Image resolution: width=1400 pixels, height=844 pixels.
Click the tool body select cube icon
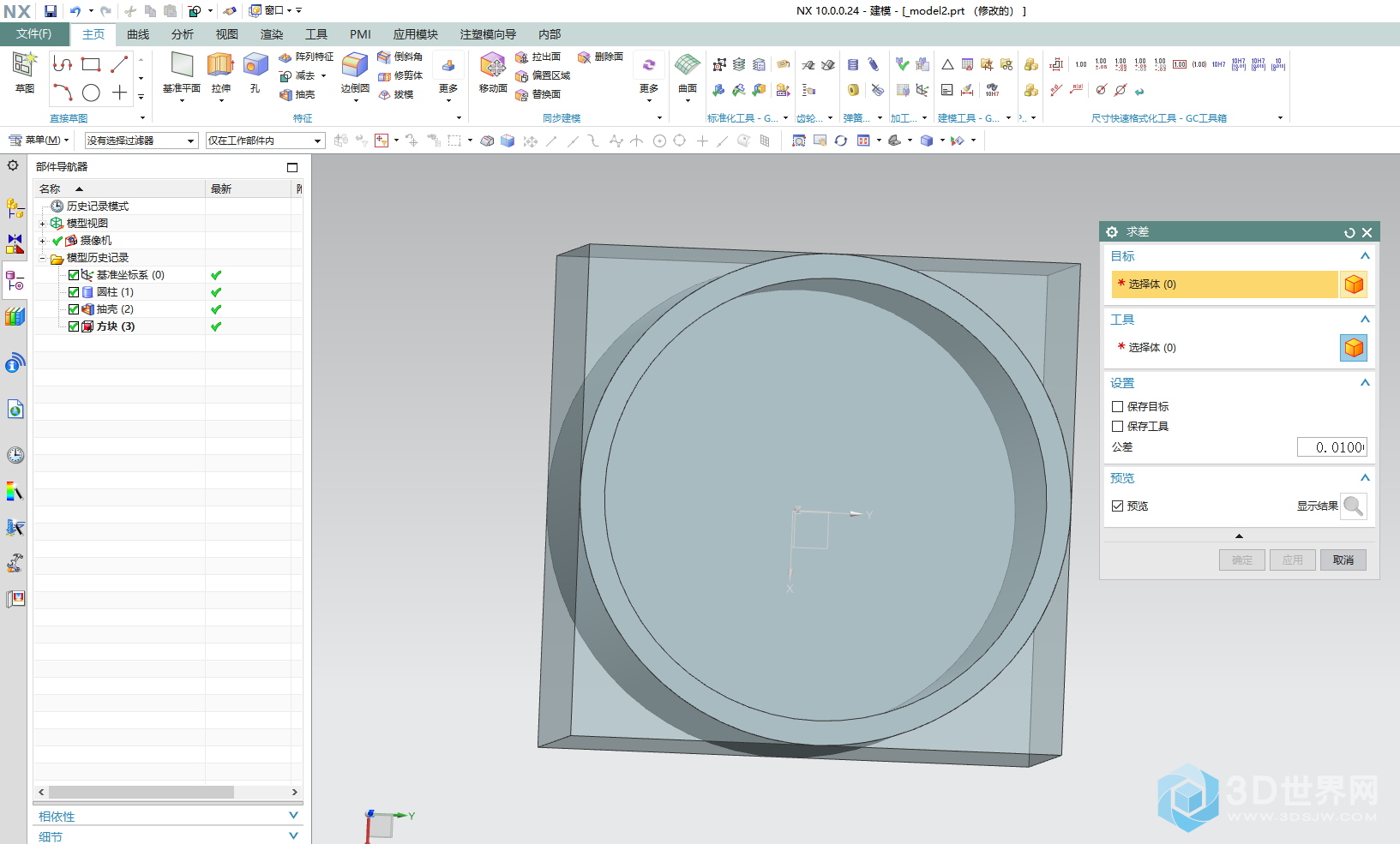(x=1354, y=348)
